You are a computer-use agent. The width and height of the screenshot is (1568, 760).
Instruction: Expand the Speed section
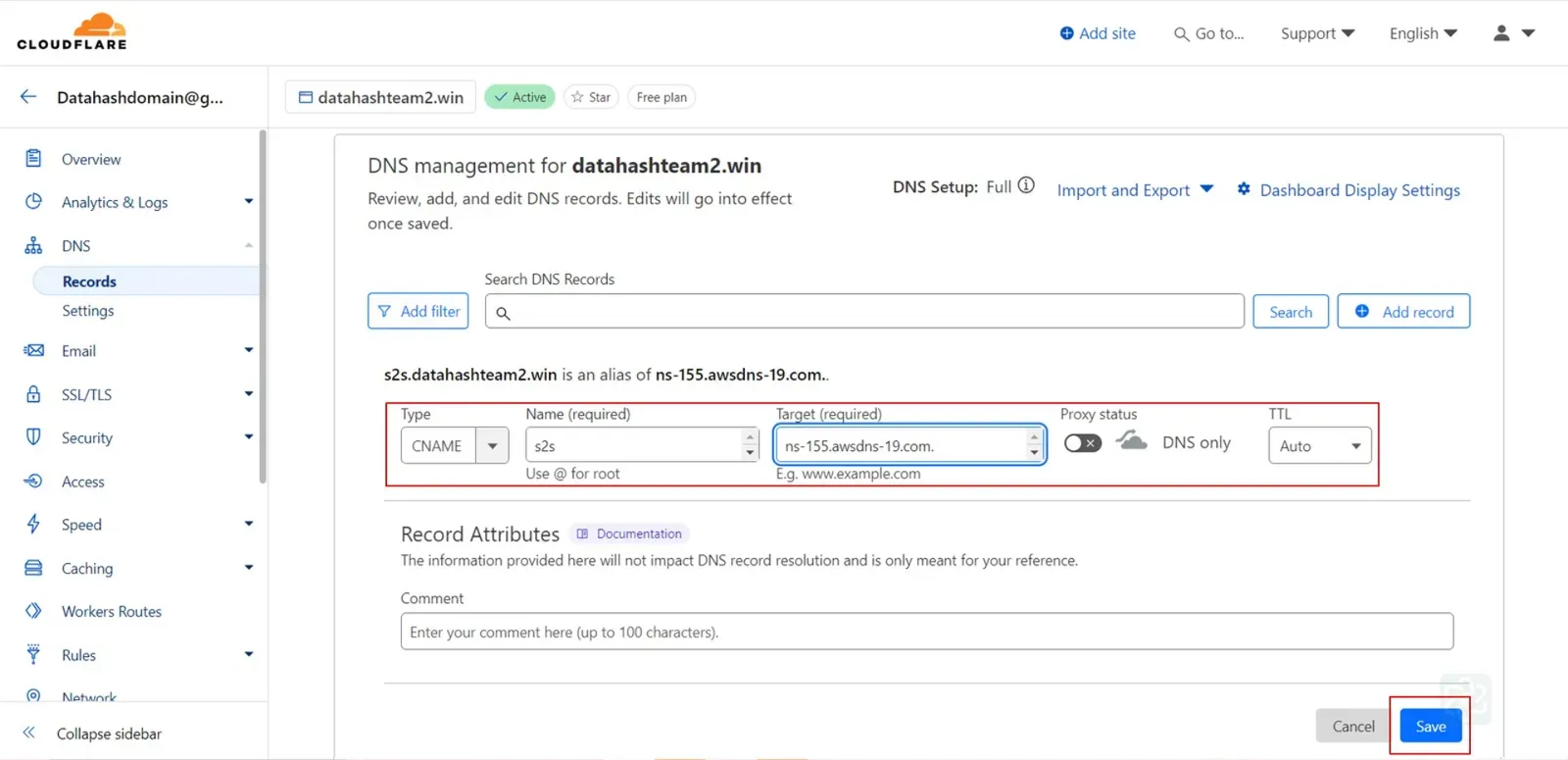click(249, 525)
